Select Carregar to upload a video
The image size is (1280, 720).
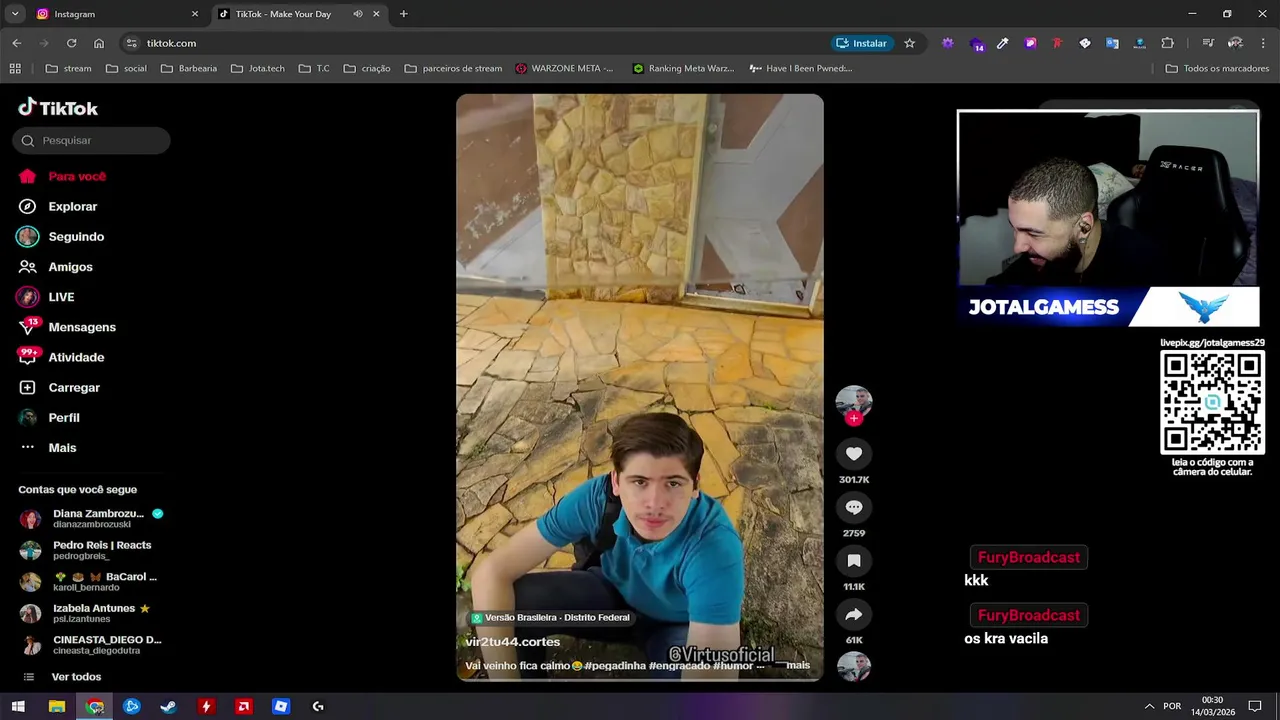click(x=60, y=387)
